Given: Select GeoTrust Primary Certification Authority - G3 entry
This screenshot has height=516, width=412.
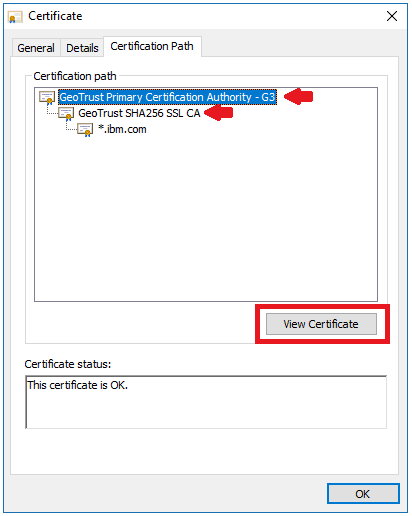Looking at the screenshot, I should click(x=167, y=97).
